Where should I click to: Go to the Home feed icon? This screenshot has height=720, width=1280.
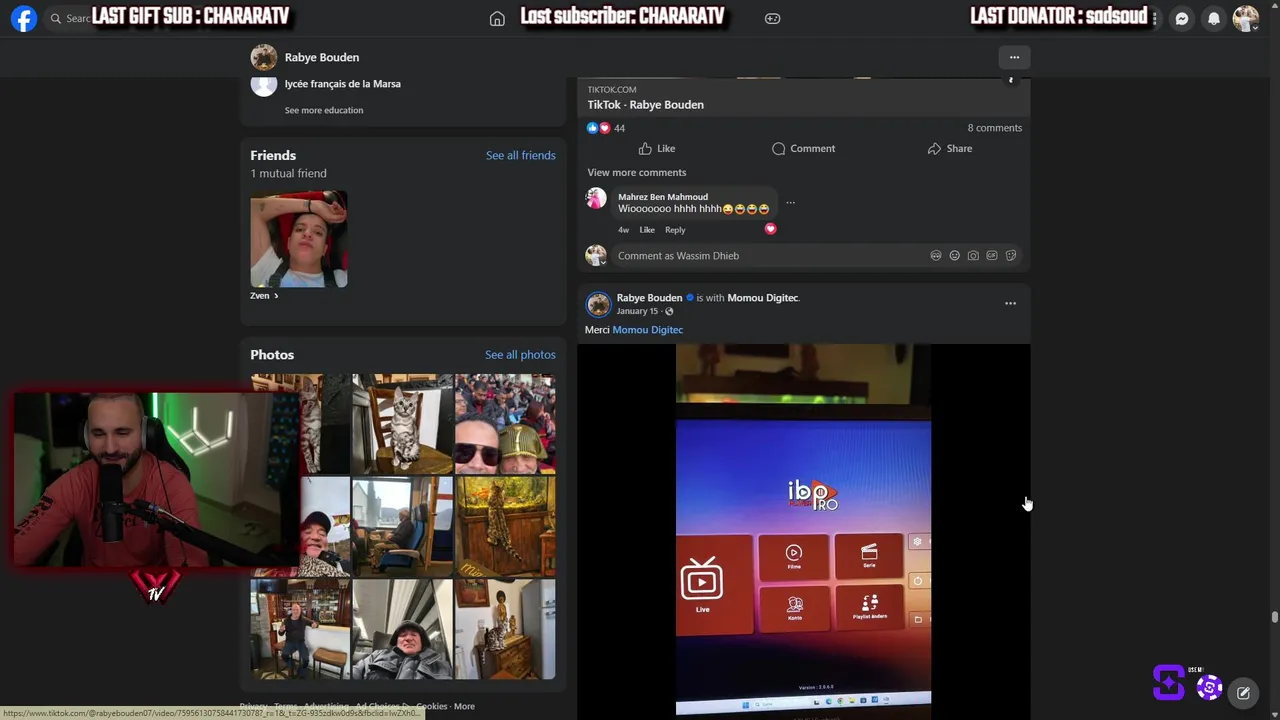point(497,18)
